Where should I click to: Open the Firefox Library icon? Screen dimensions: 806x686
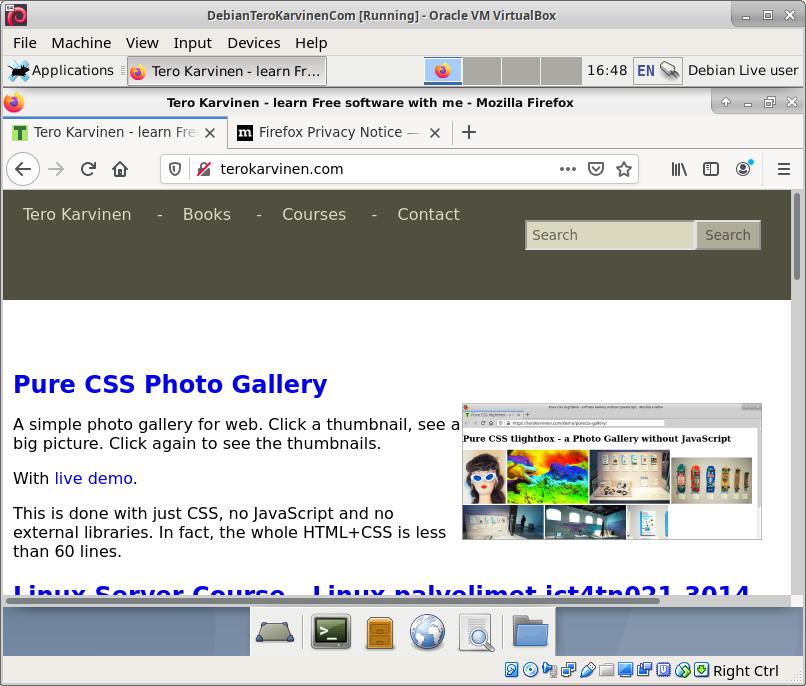[679, 169]
